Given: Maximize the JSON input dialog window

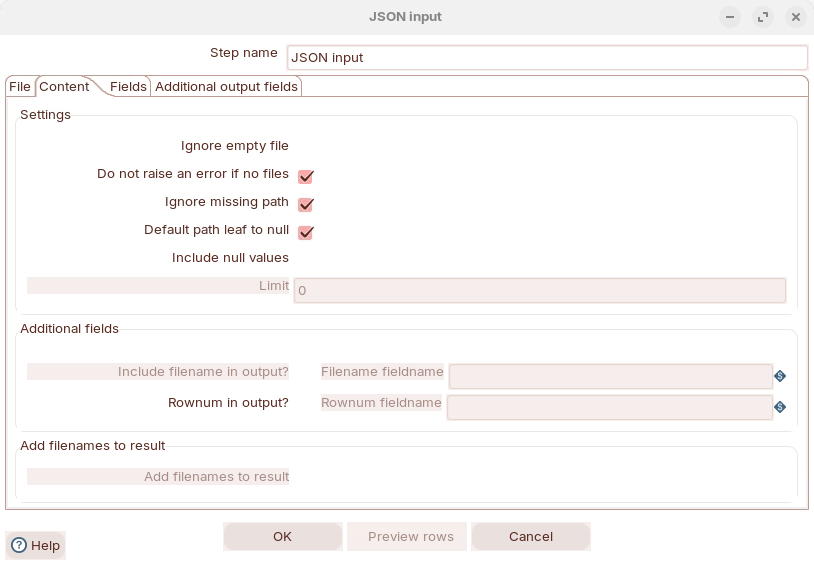Looking at the screenshot, I should pyautogui.click(x=763, y=17).
